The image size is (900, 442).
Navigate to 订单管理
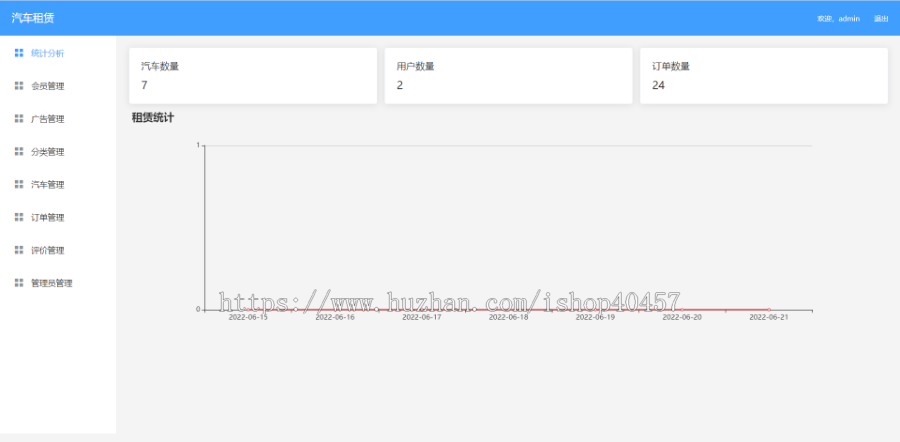pyautogui.click(x=57, y=217)
